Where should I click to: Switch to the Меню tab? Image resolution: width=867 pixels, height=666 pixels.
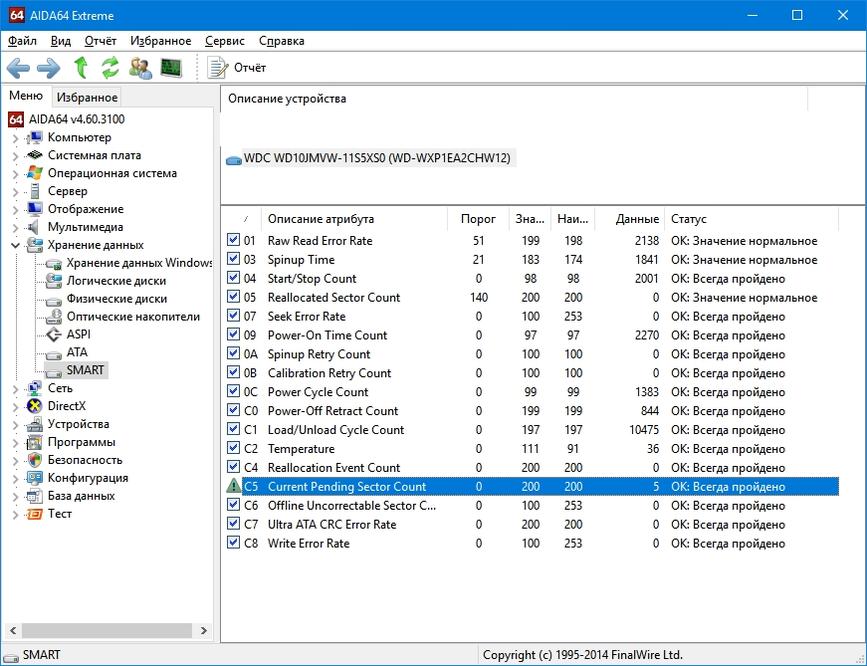(26, 96)
